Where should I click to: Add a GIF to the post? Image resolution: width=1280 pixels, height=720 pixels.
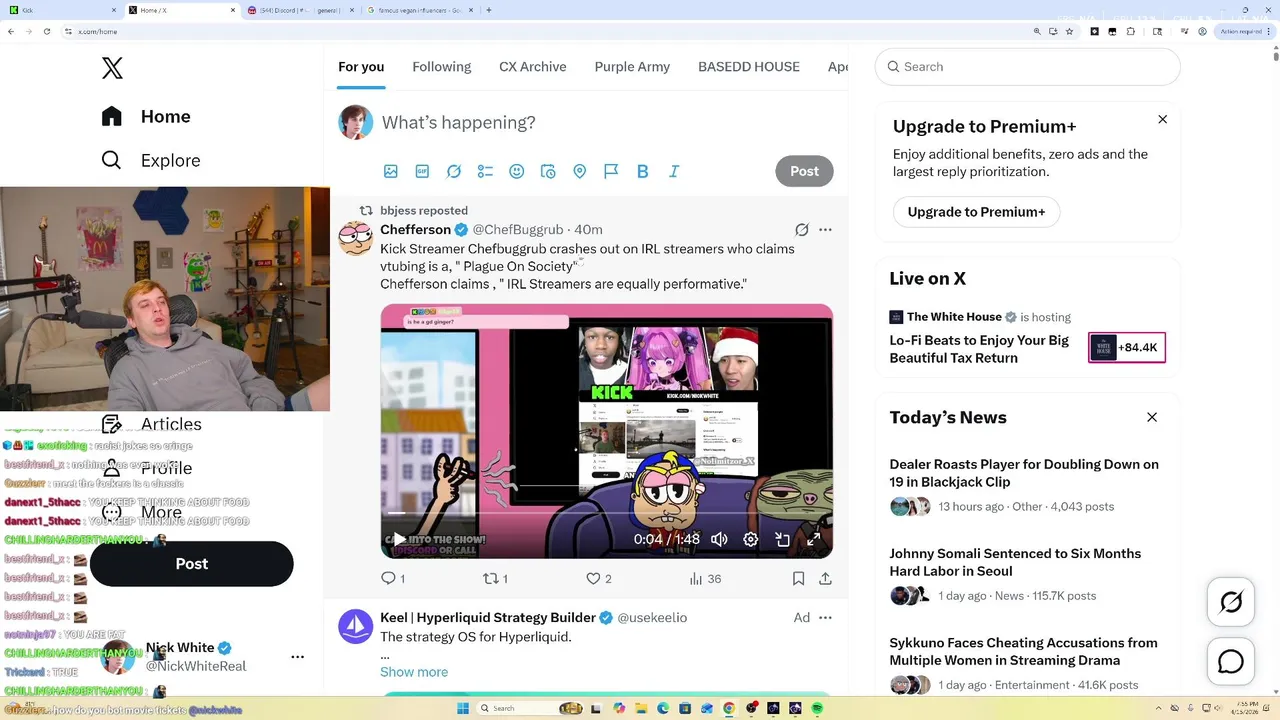tap(422, 171)
